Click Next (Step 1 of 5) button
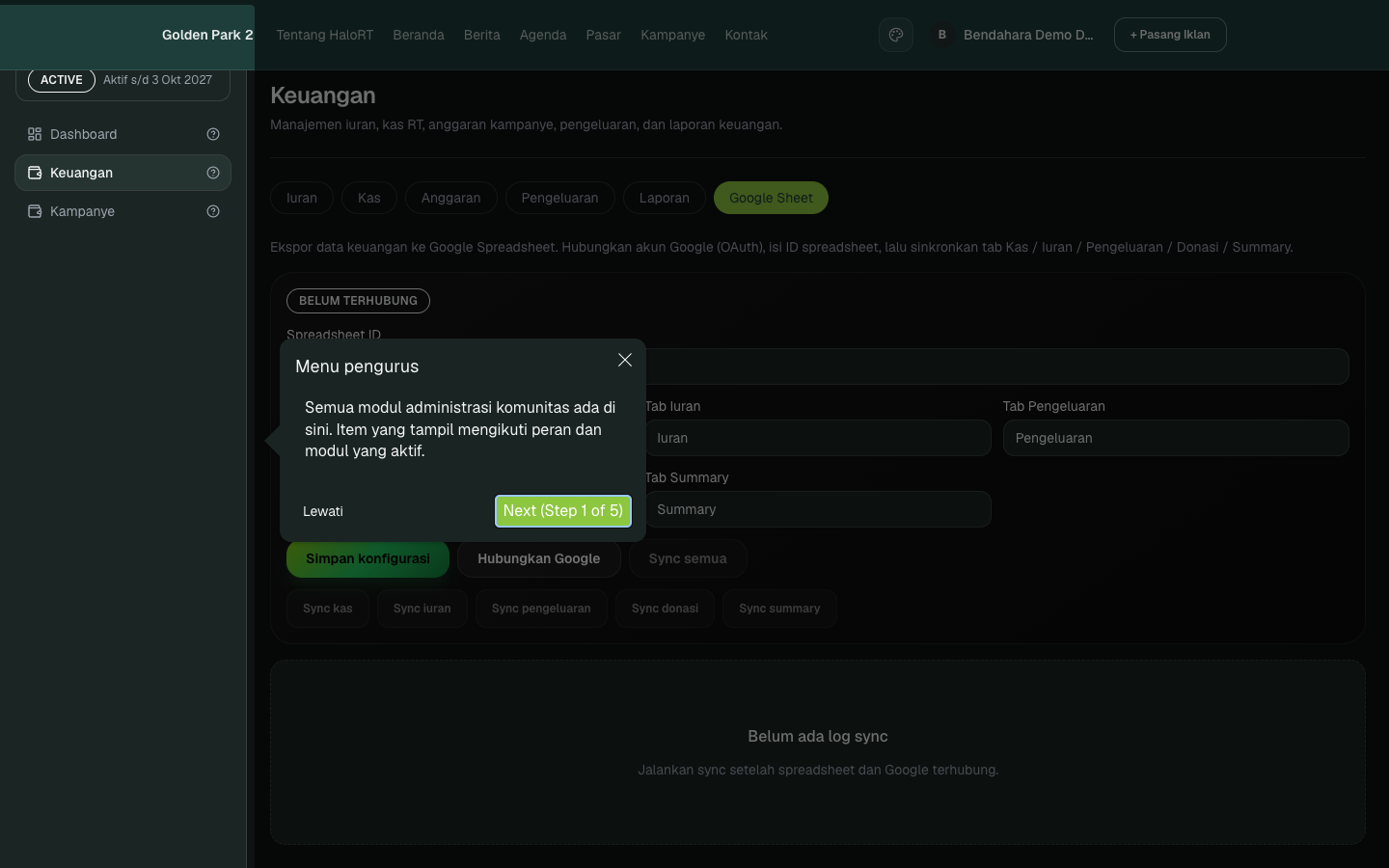Image resolution: width=1389 pixels, height=868 pixels. pos(563,511)
